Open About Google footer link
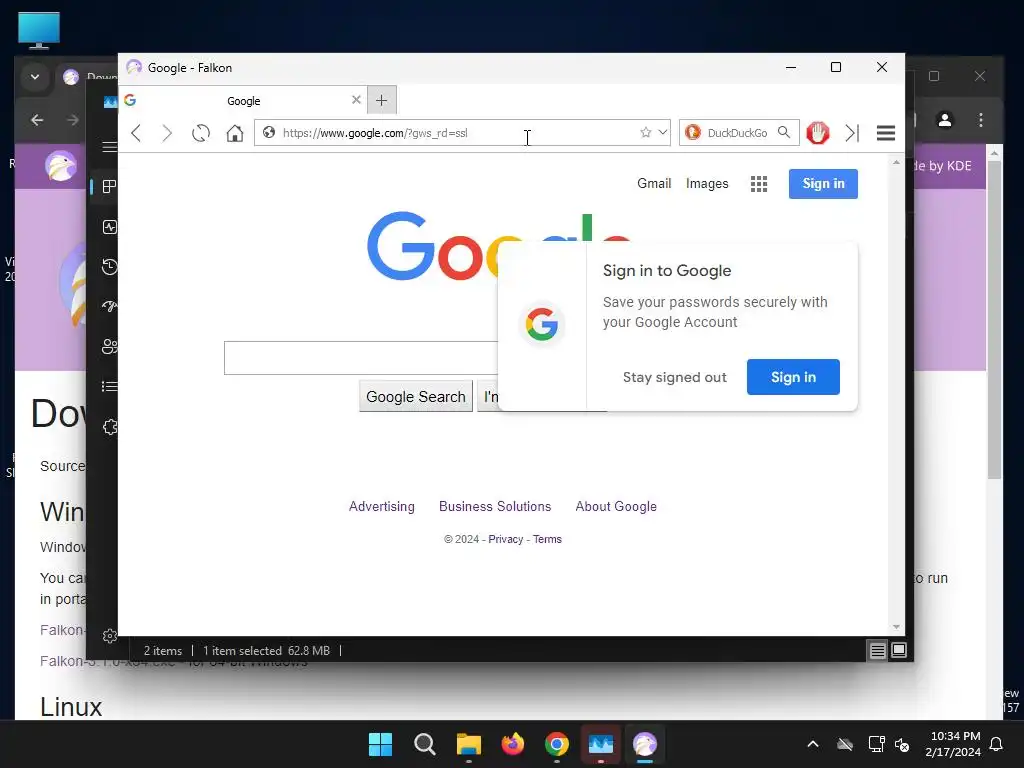The height and width of the screenshot is (768, 1024). [x=616, y=506]
